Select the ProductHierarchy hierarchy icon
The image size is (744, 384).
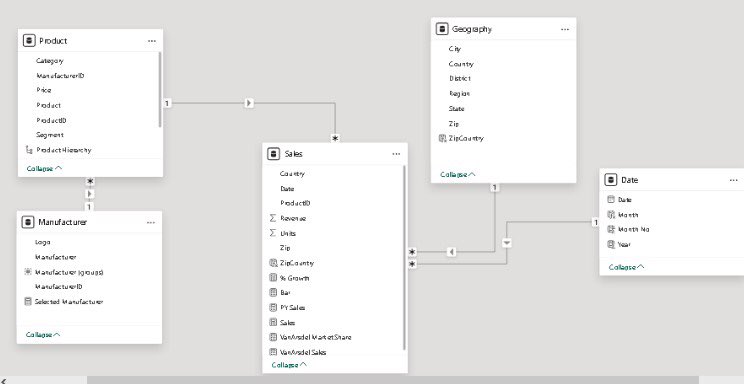28,150
